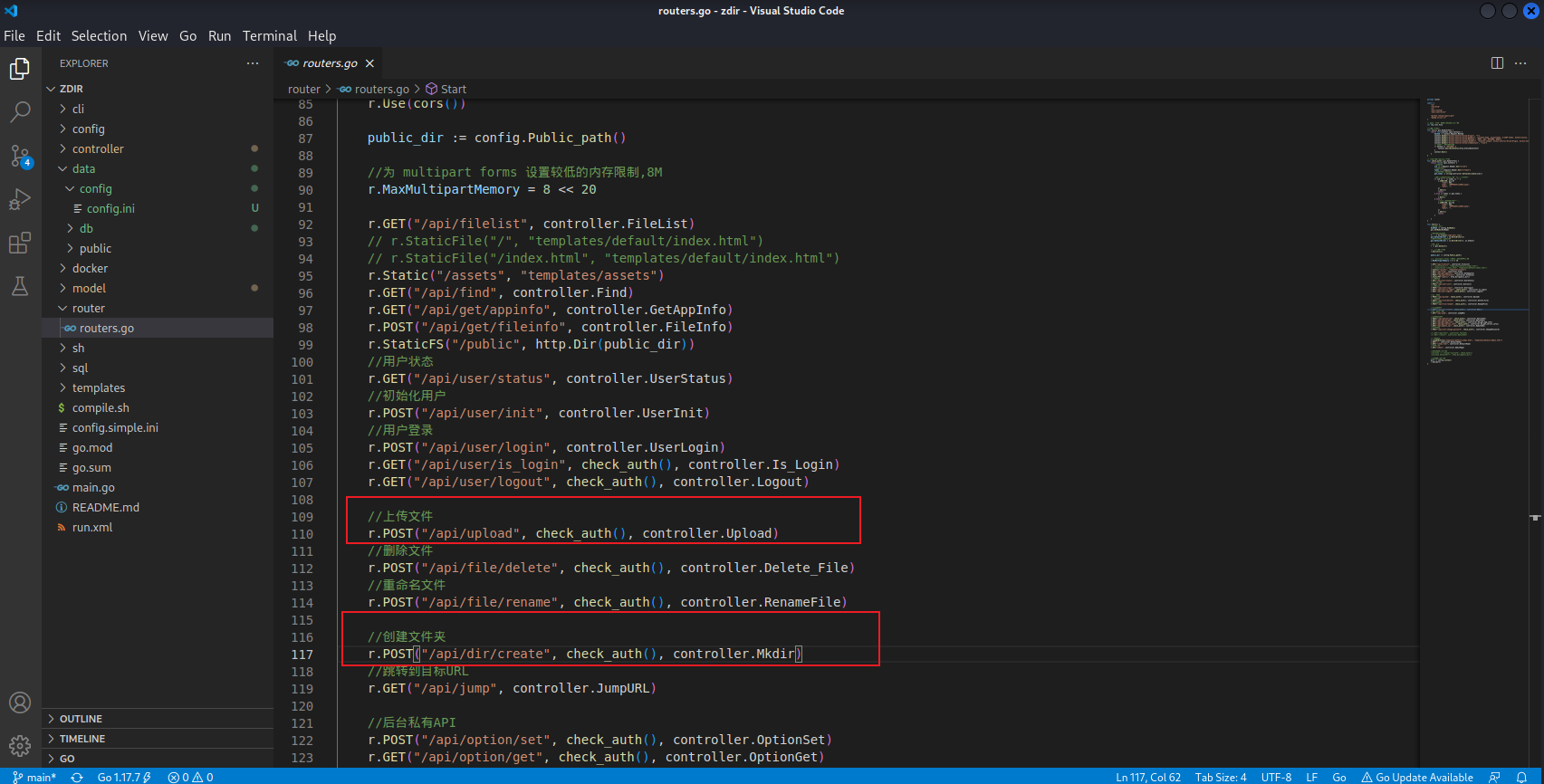Open go.sum file

(x=158, y=467)
